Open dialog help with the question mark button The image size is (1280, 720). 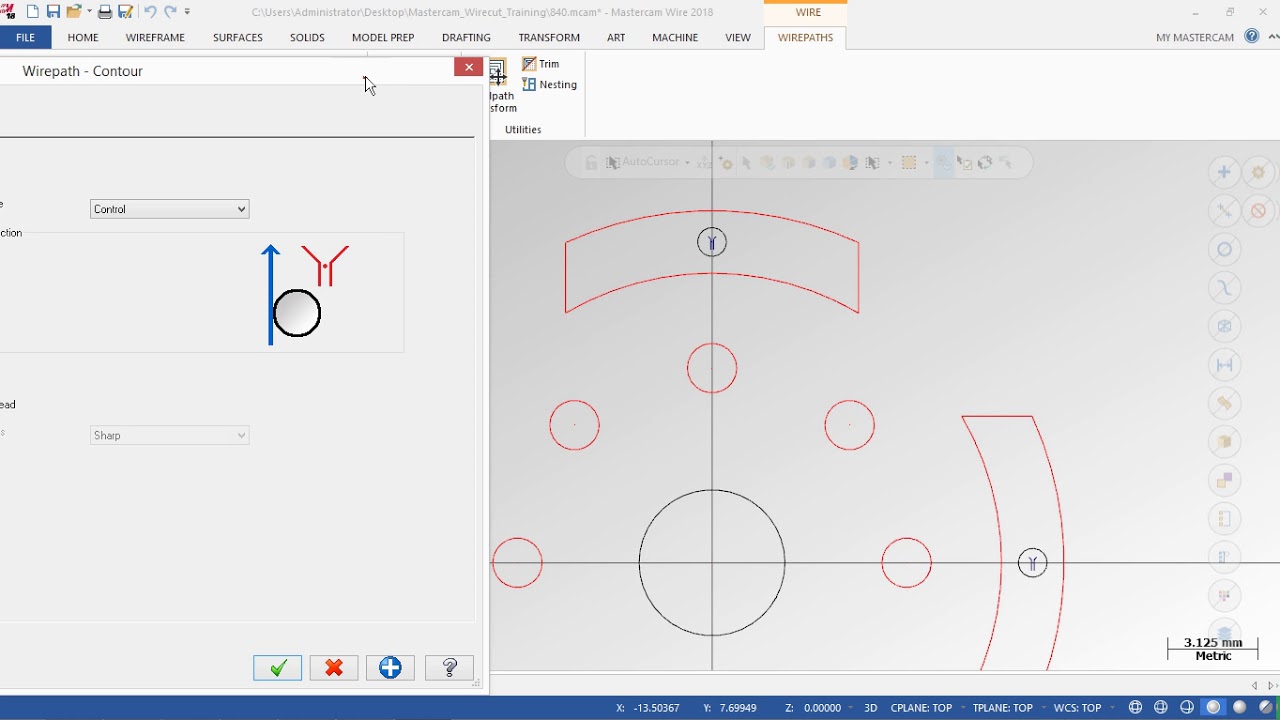click(449, 668)
